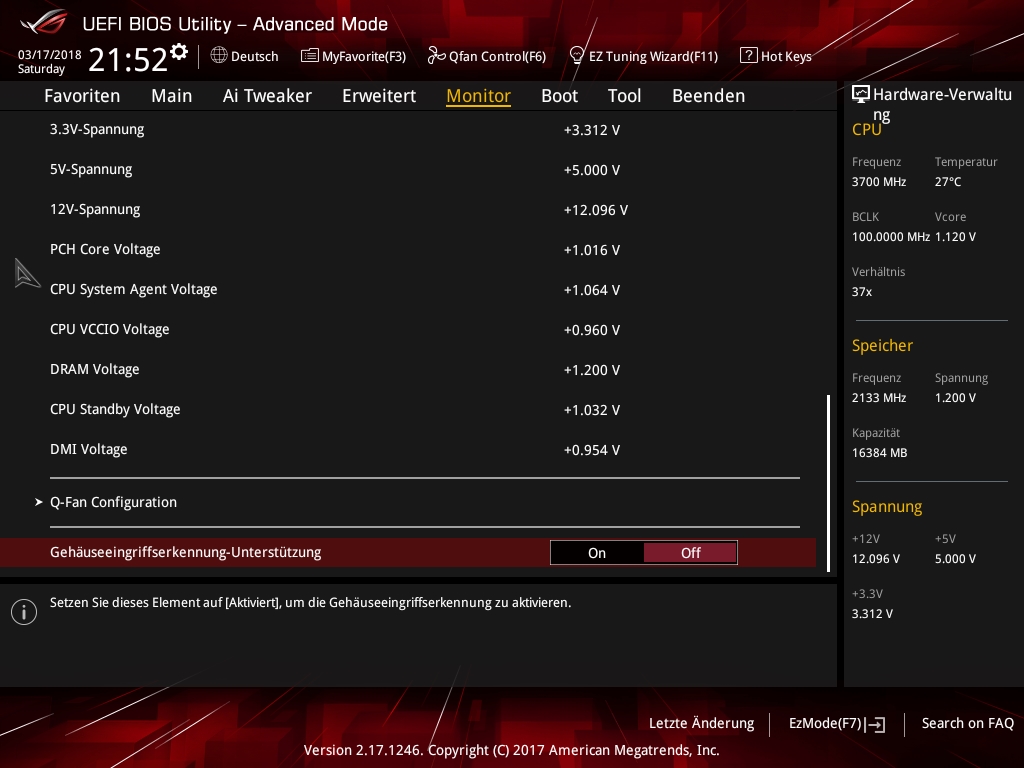Click the +0.954 V value
Image resolution: width=1024 pixels, height=768 pixels.
click(x=592, y=450)
